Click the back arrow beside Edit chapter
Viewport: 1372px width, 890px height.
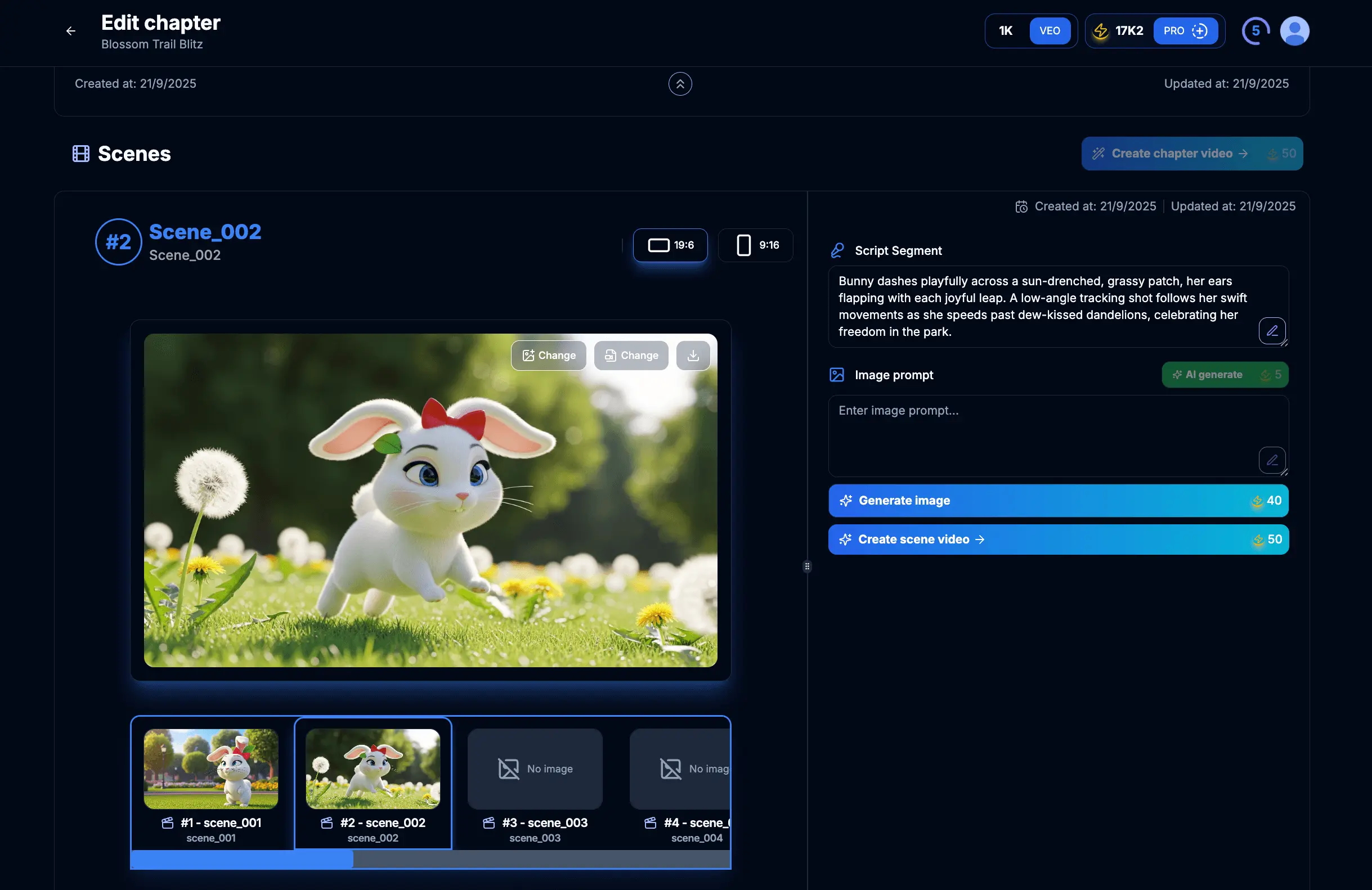[71, 31]
